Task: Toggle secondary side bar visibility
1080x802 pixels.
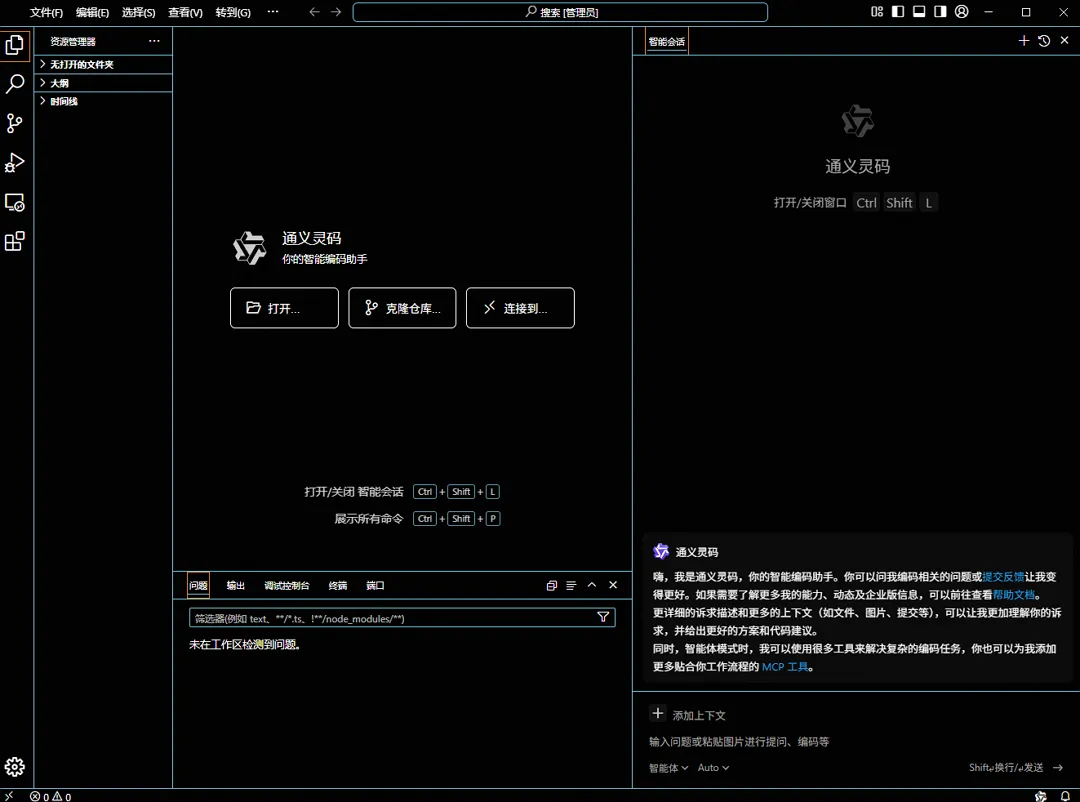Action: click(x=940, y=12)
